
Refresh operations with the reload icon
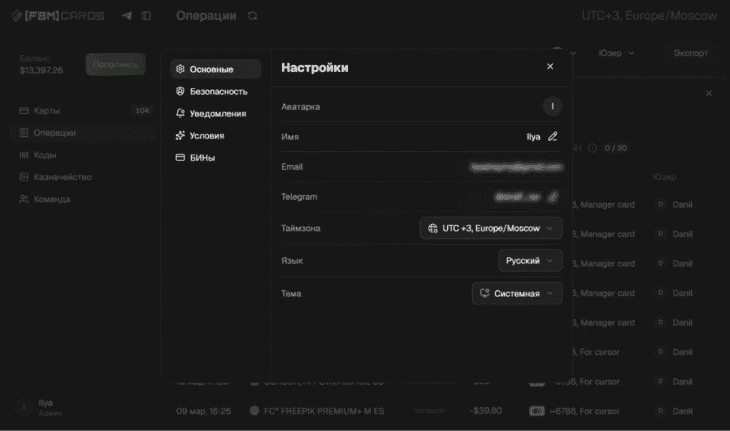(252, 16)
